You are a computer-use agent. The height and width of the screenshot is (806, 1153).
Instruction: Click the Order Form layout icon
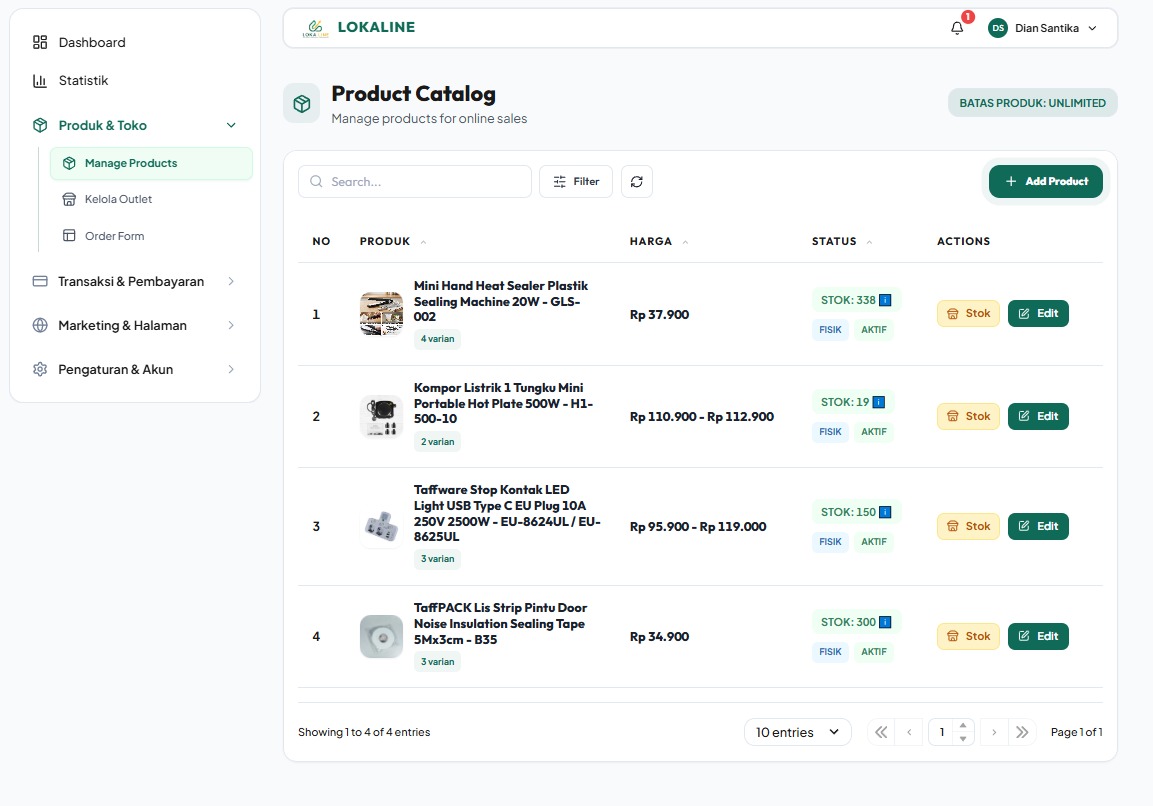[x=69, y=235]
